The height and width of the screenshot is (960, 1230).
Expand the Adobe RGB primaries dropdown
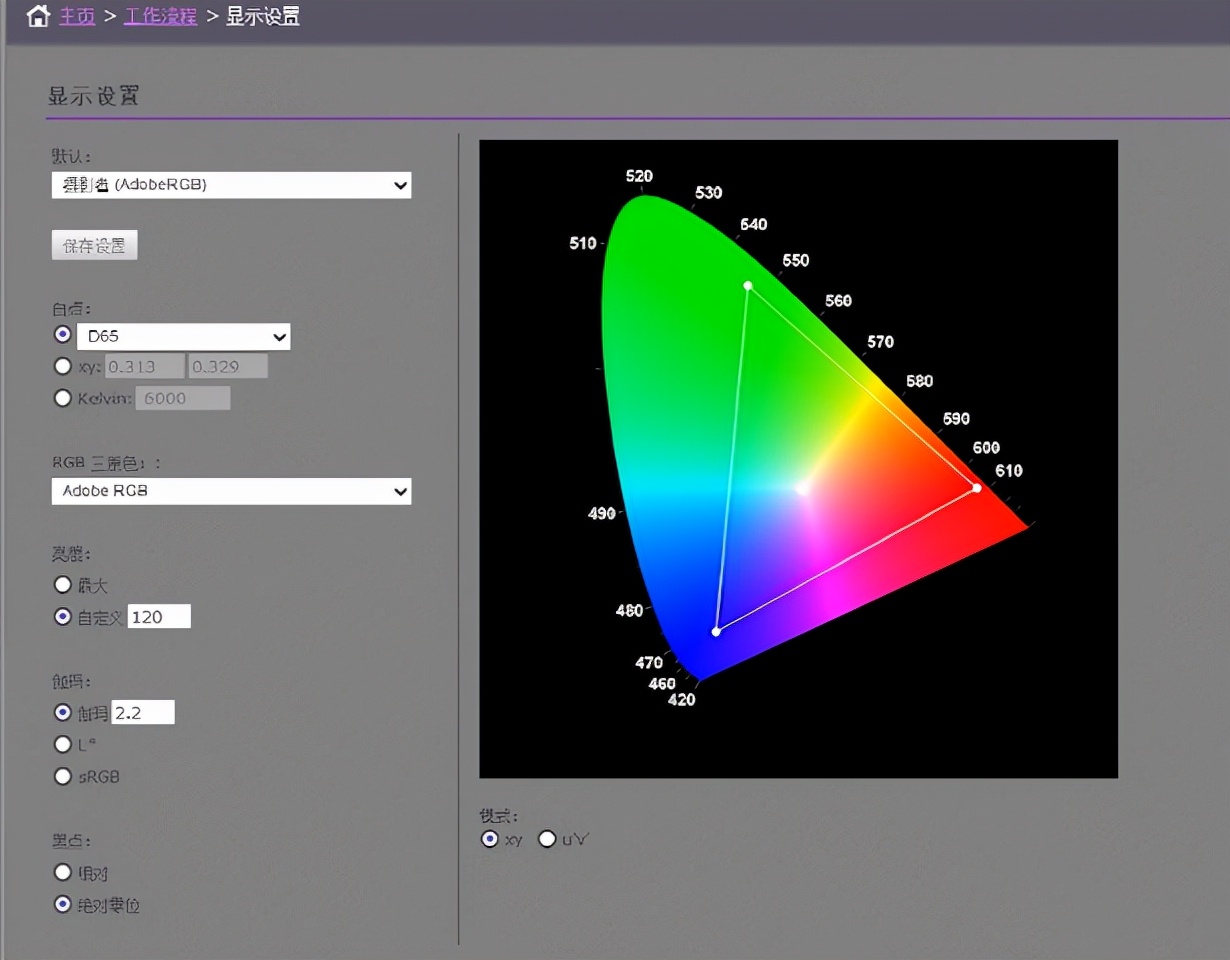[x=231, y=491]
